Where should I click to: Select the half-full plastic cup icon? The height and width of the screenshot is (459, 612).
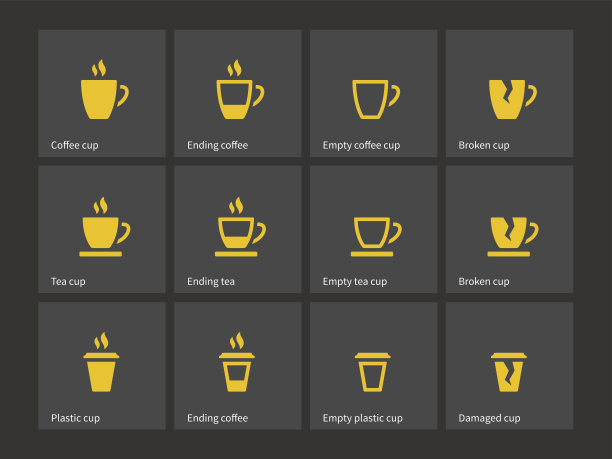click(x=237, y=362)
